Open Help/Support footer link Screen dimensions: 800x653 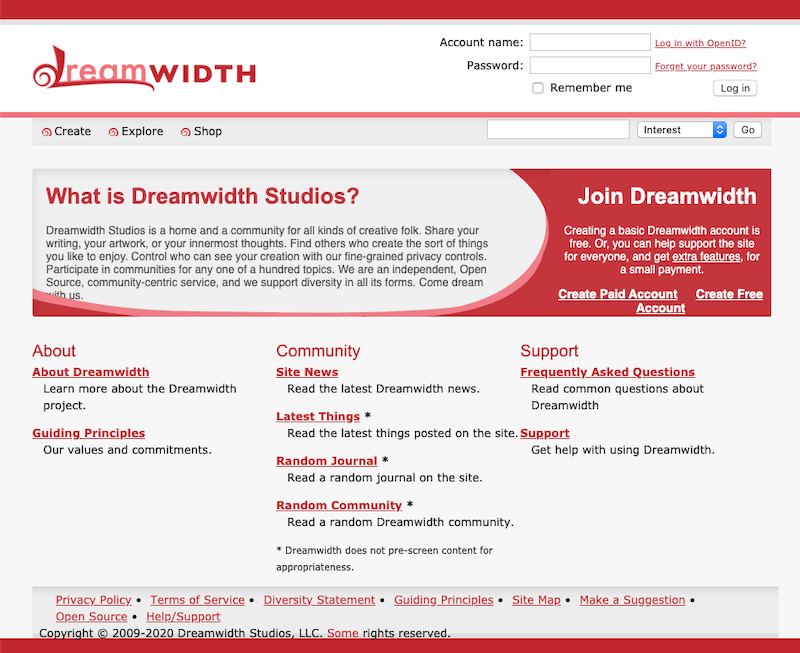[x=183, y=617]
